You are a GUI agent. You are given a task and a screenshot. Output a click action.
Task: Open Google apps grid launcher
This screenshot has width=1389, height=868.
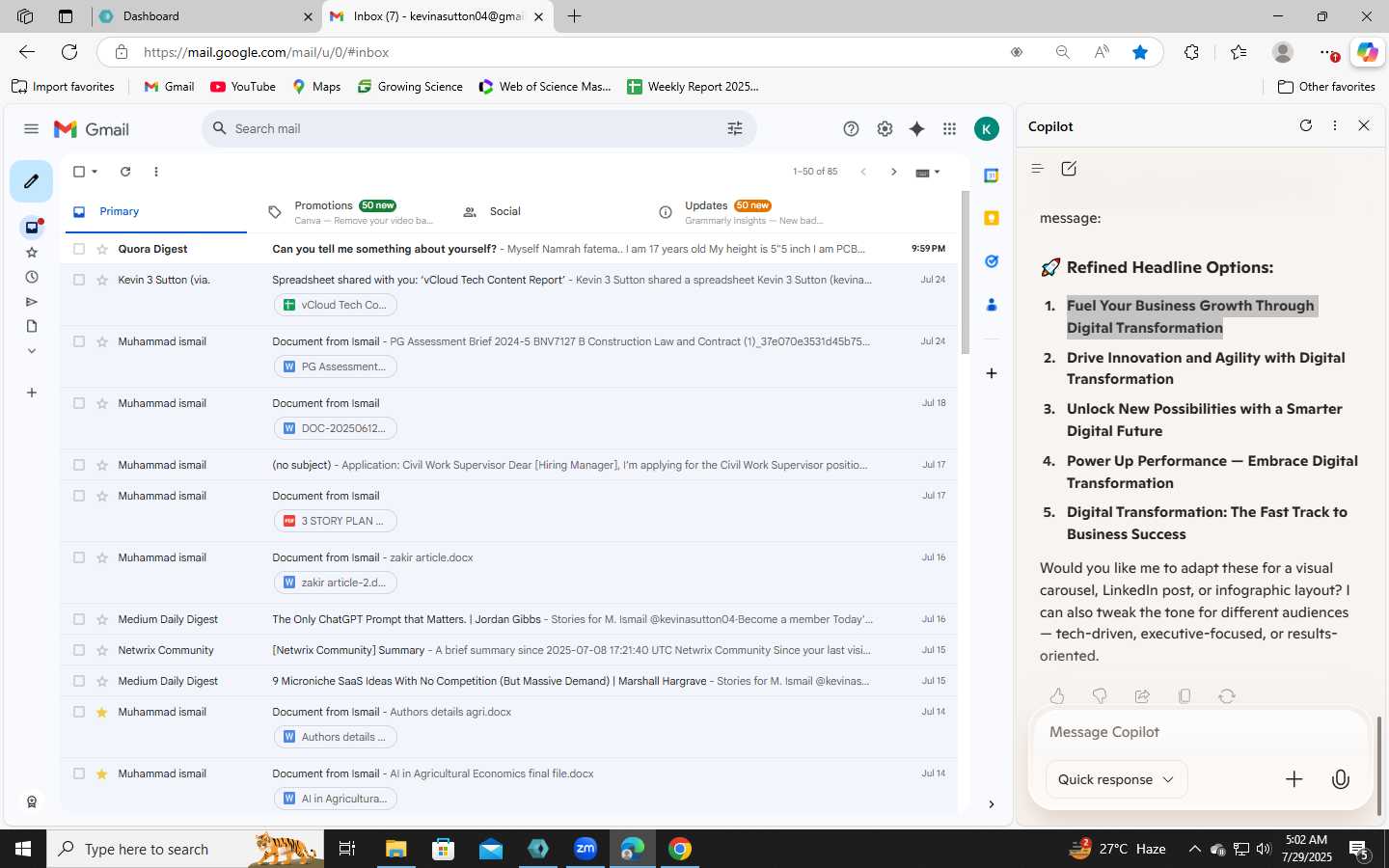pyautogui.click(x=949, y=129)
